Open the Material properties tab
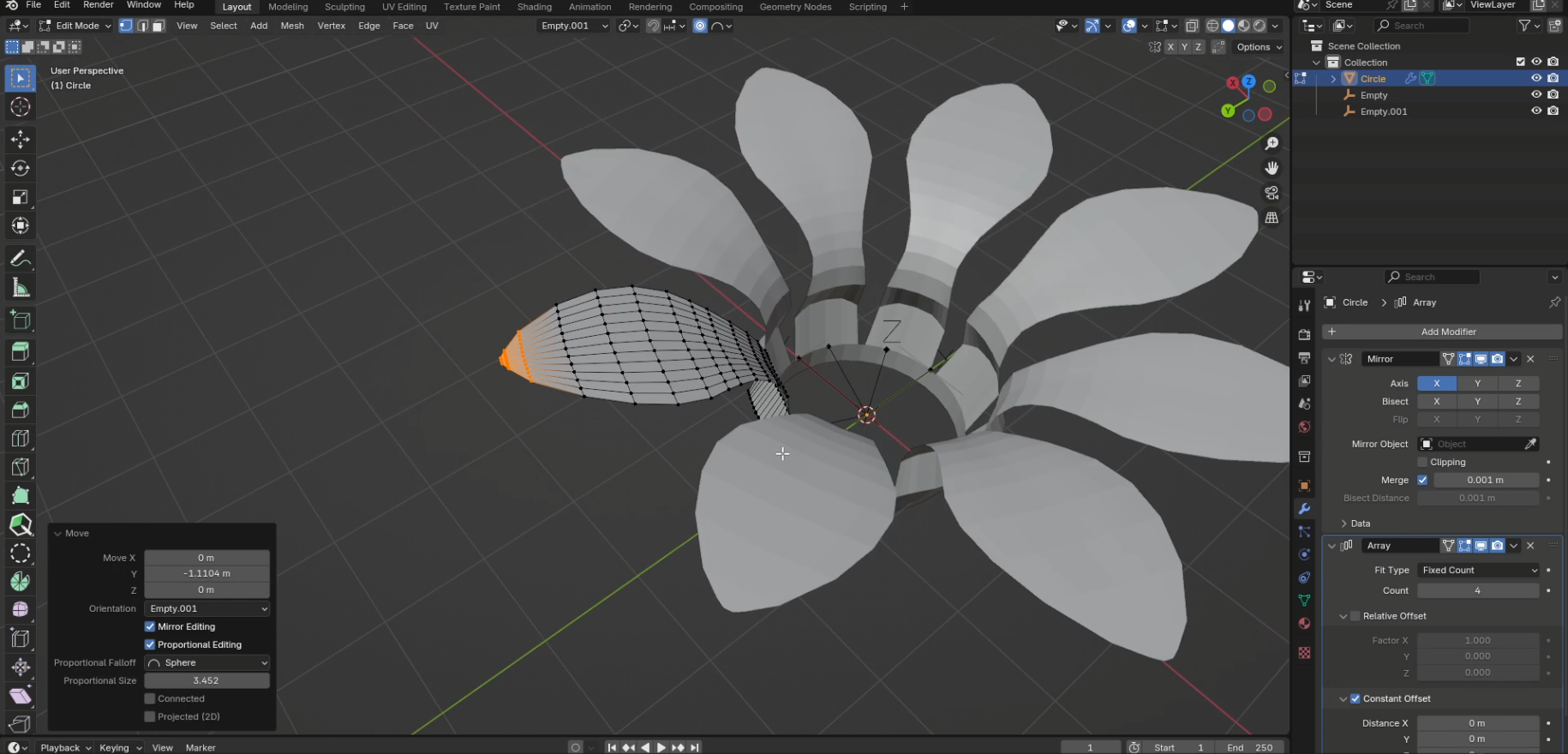This screenshot has height=754, width=1568. click(x=1304, y=624)
